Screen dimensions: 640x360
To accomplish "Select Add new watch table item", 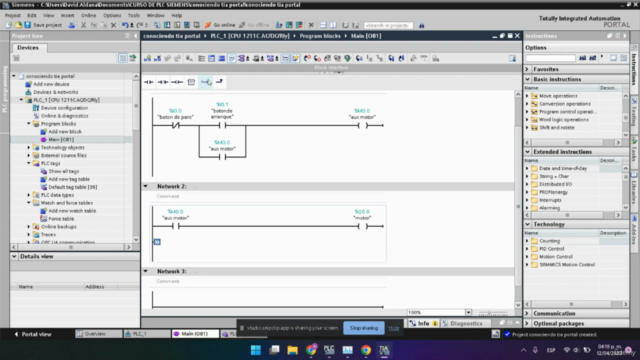I will pyautogui.click(x=72, y=211).
